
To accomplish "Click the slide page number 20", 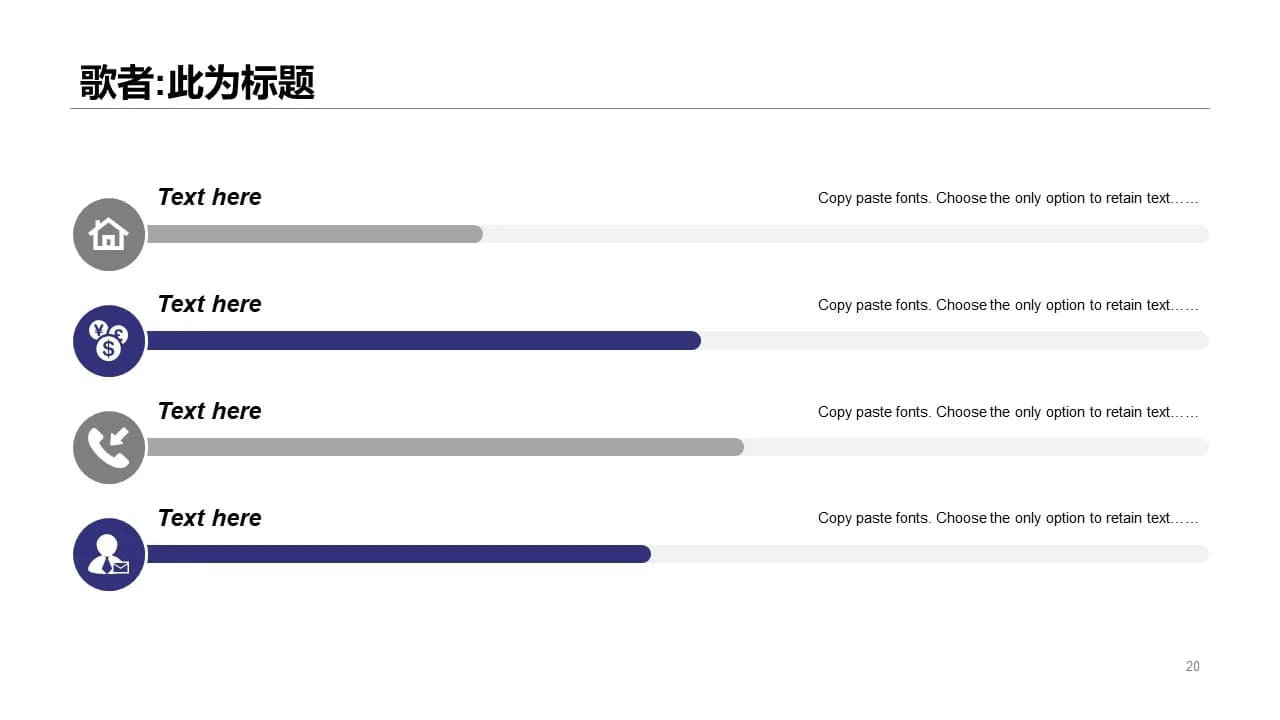I will coord(1192,666).
